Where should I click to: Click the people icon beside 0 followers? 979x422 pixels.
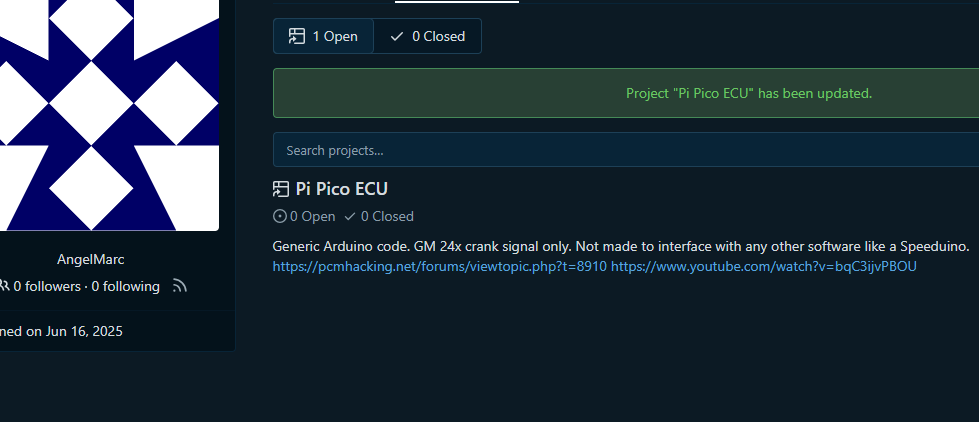pos(4,286)
